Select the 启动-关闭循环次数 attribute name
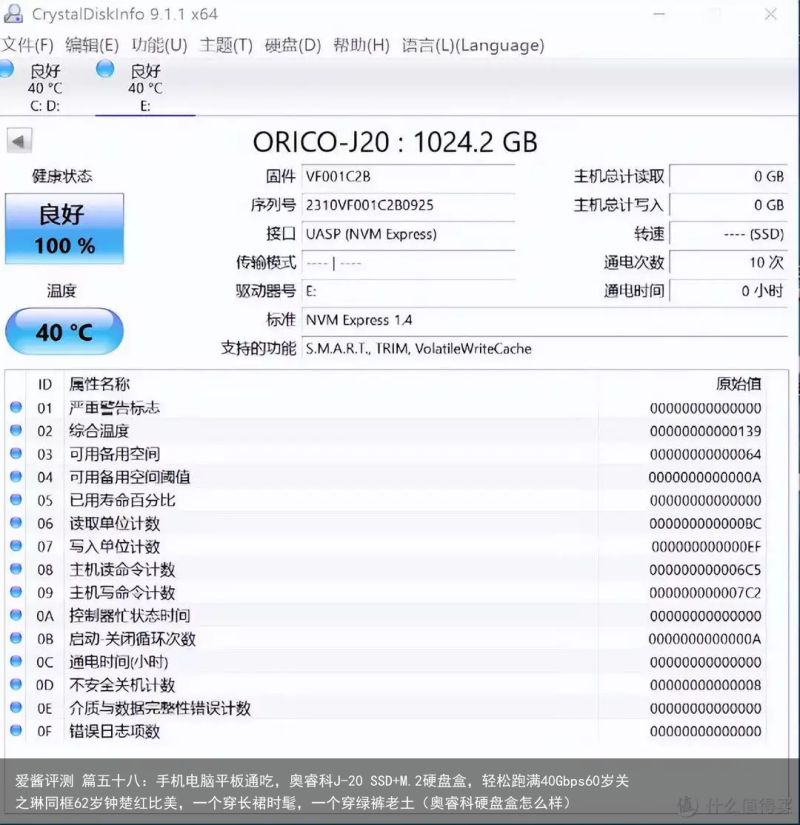The image size is (800, 825). (x=132, y=639)
